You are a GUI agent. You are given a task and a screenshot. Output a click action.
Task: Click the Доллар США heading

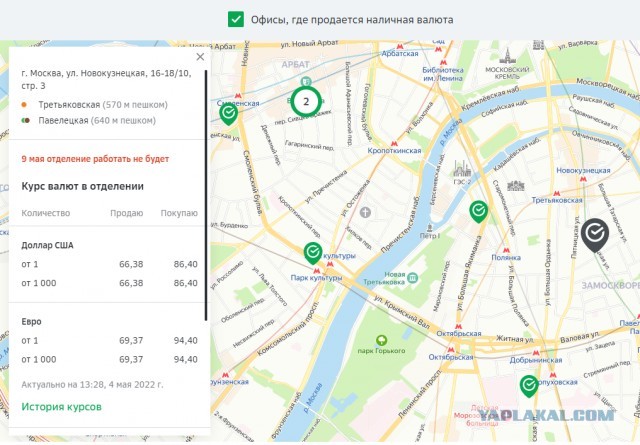click(47, 245)
